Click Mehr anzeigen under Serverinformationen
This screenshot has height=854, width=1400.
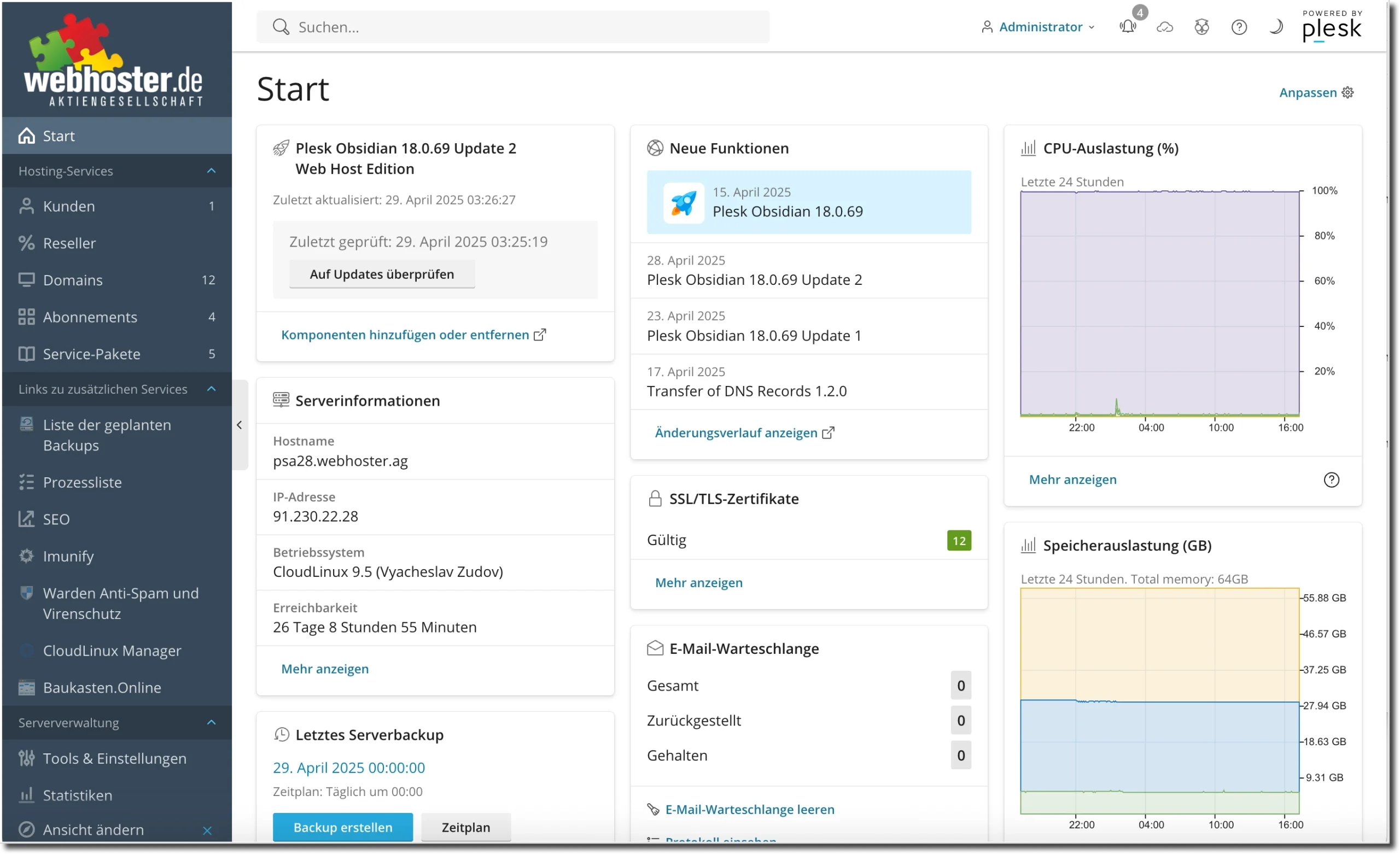click(x=325, y=669)
